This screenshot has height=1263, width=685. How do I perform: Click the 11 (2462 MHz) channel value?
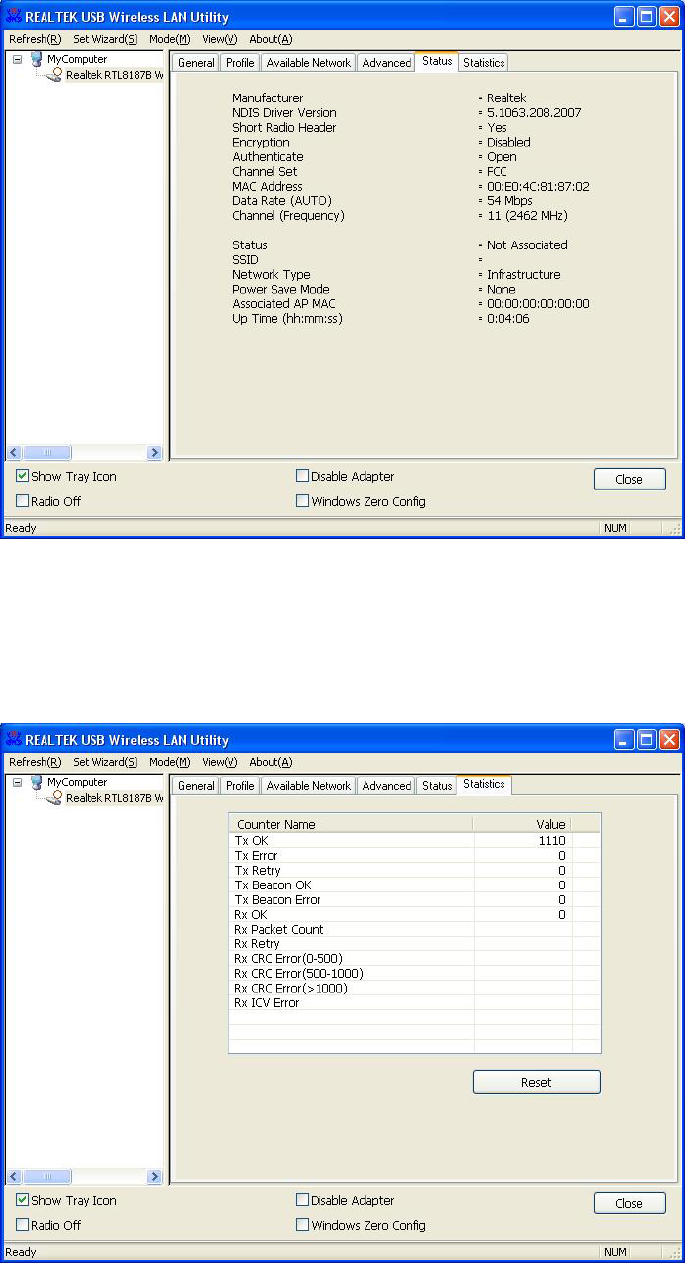coord(528,216)
